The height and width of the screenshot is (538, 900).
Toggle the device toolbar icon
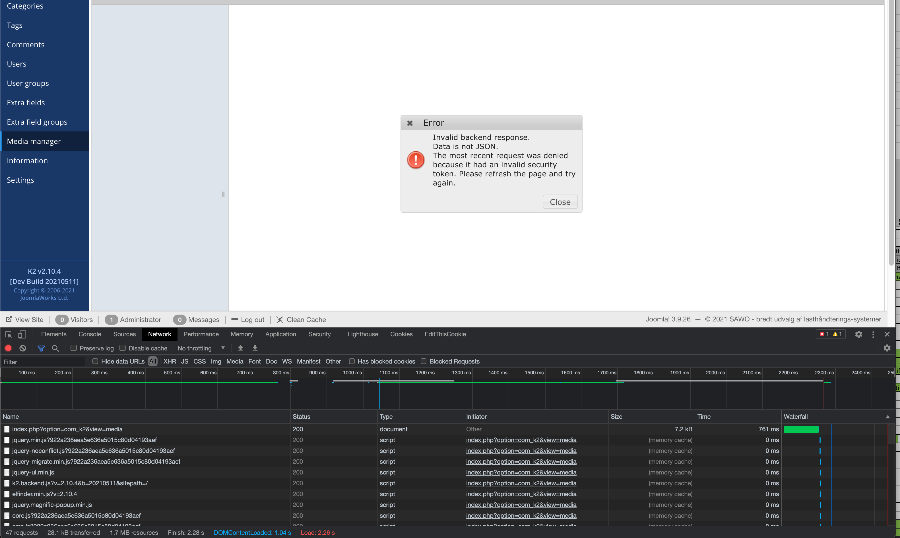21,334
